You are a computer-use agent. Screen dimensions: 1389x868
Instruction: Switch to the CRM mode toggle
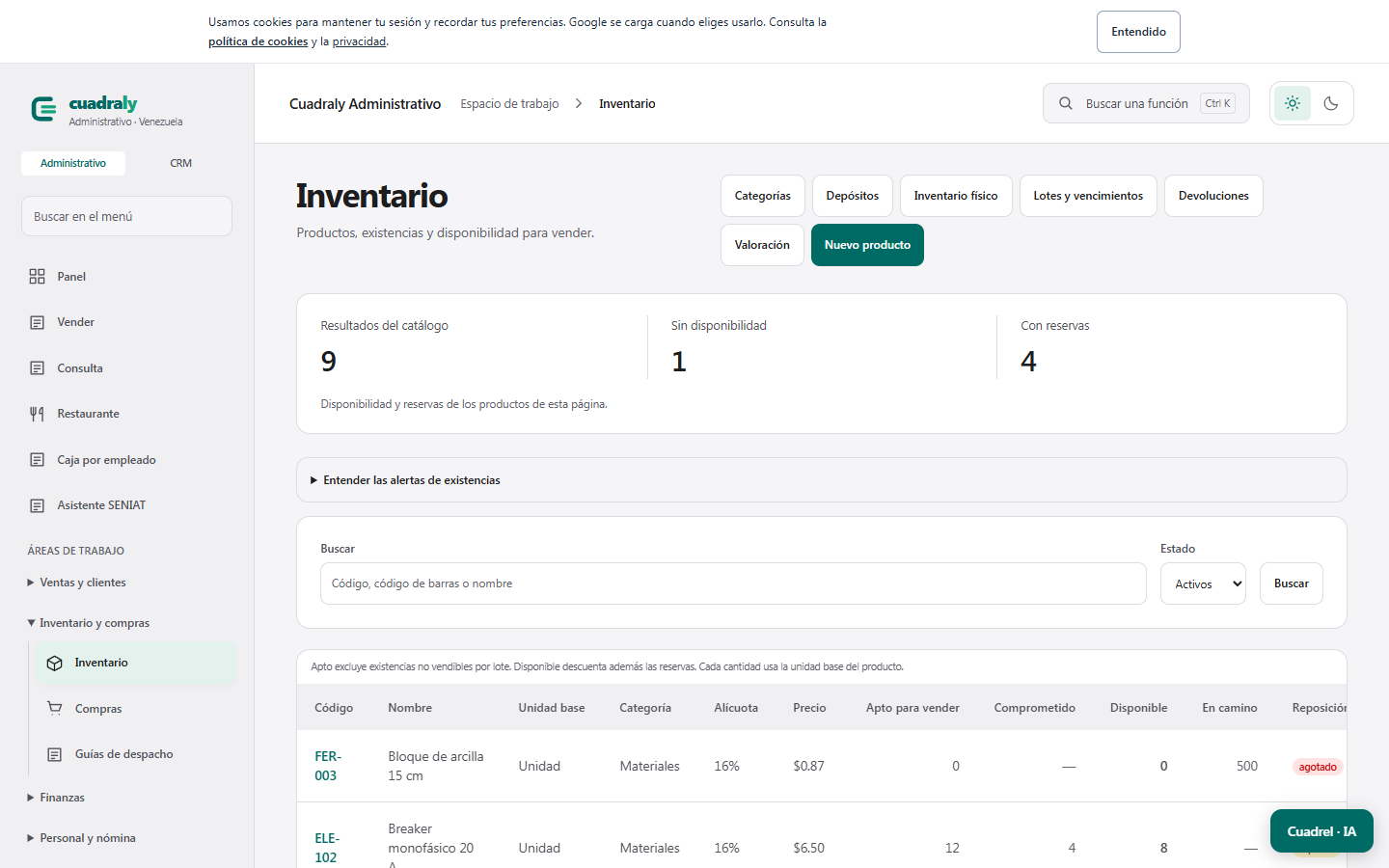[x=180, y=163]
